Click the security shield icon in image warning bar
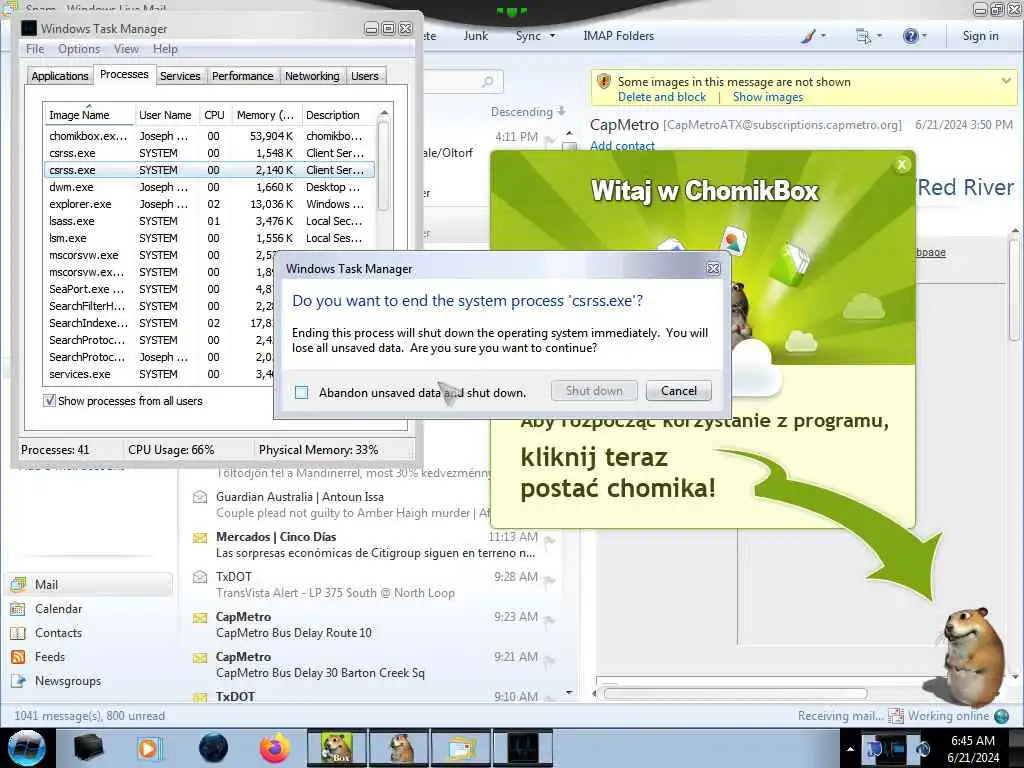This screenshot has width=1024, height=768. click(x=604, y=82)
